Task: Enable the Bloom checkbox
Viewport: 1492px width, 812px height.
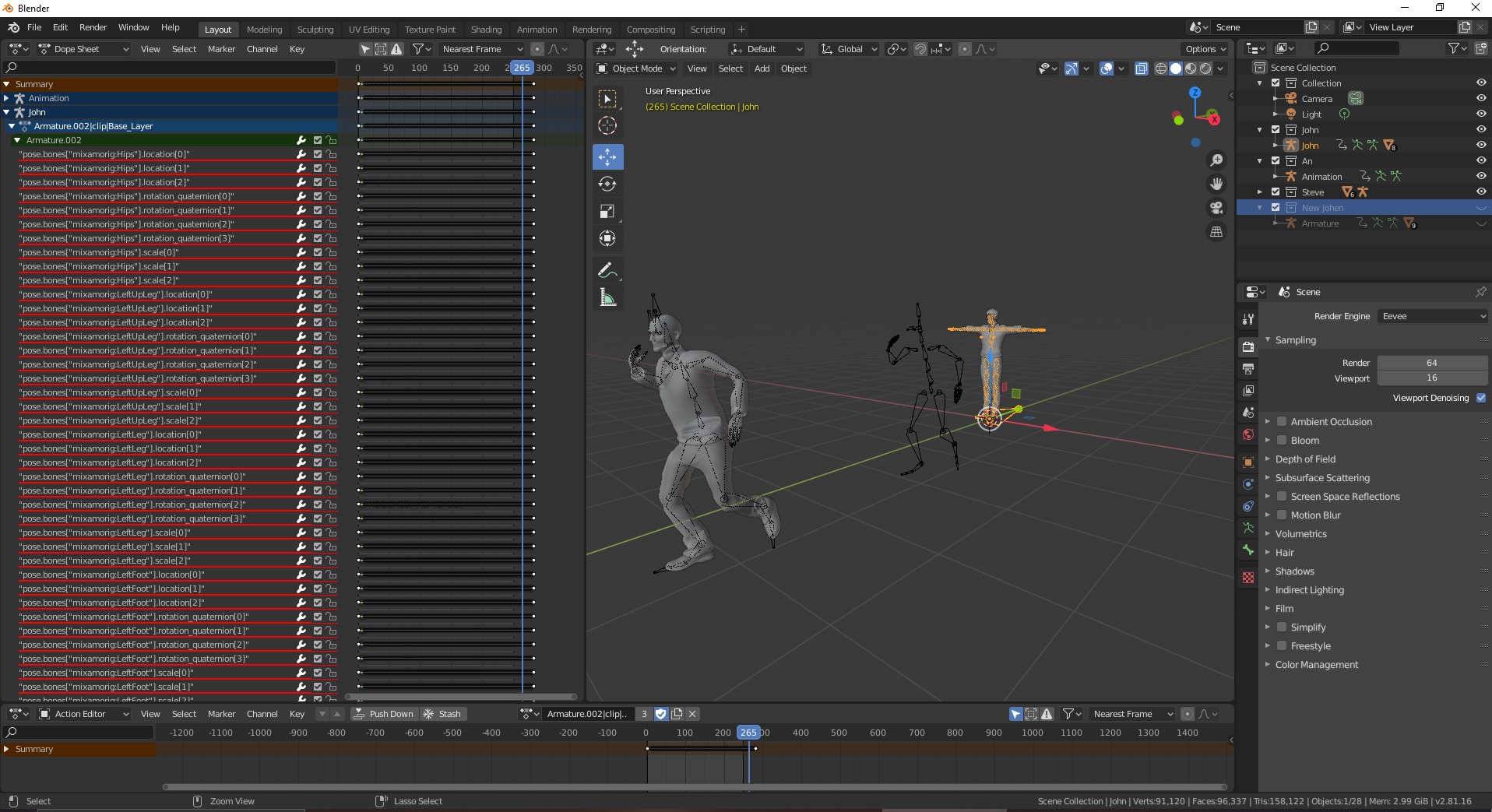Action: pyautogui.click(x=1282, y=441)
